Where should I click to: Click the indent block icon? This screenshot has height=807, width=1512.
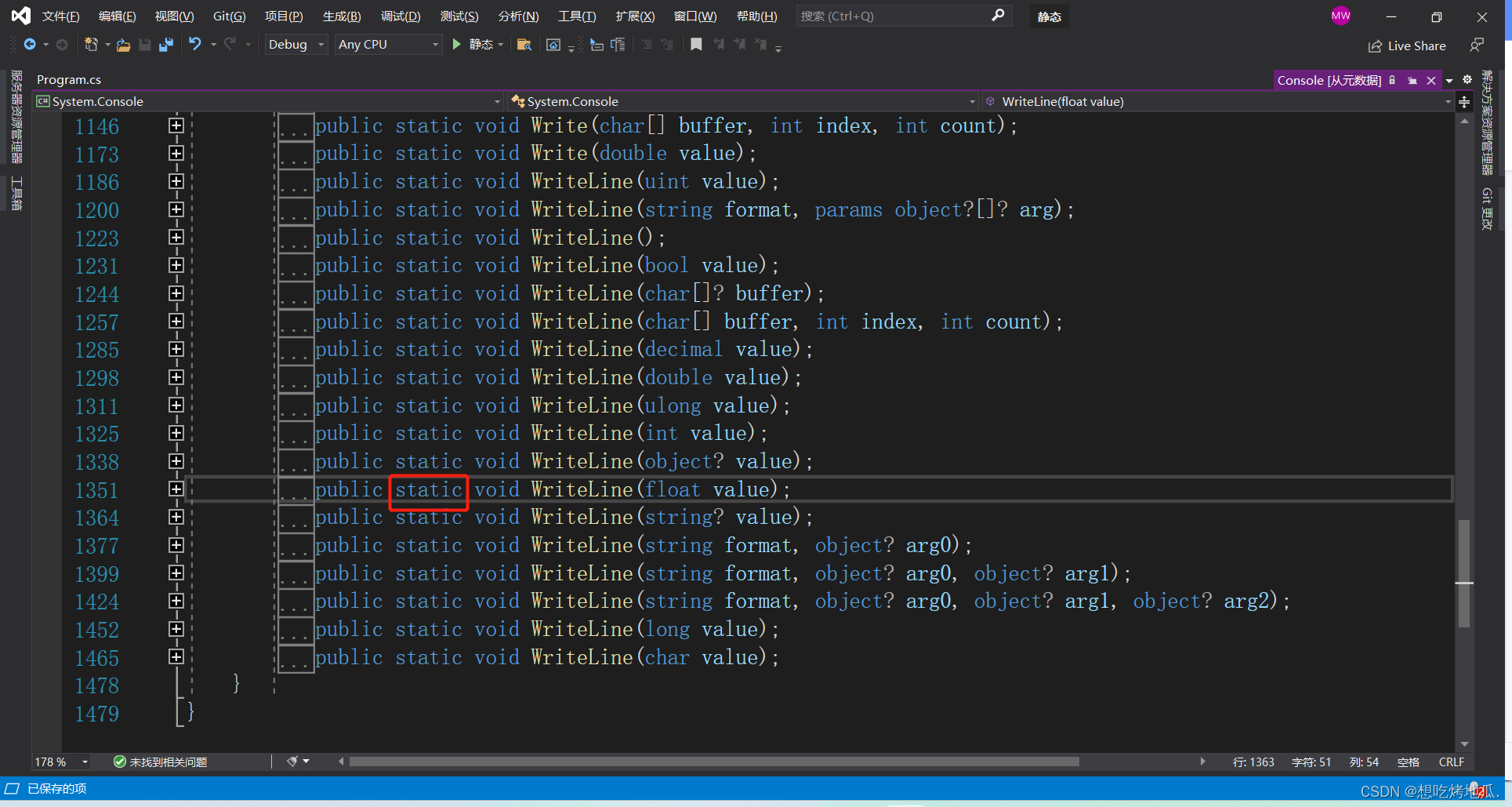[x=618, y=45]
